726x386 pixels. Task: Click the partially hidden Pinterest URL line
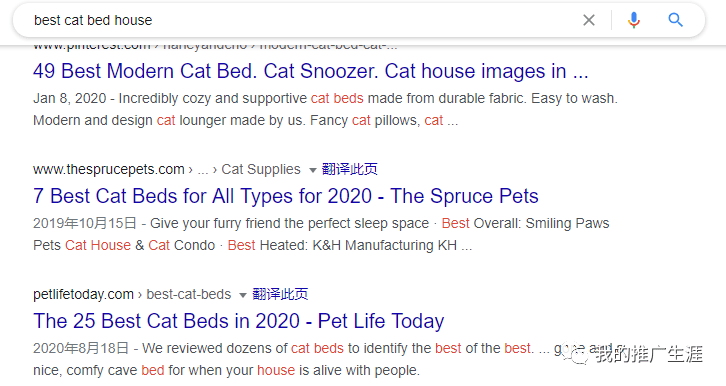click(x=215, y=47)
